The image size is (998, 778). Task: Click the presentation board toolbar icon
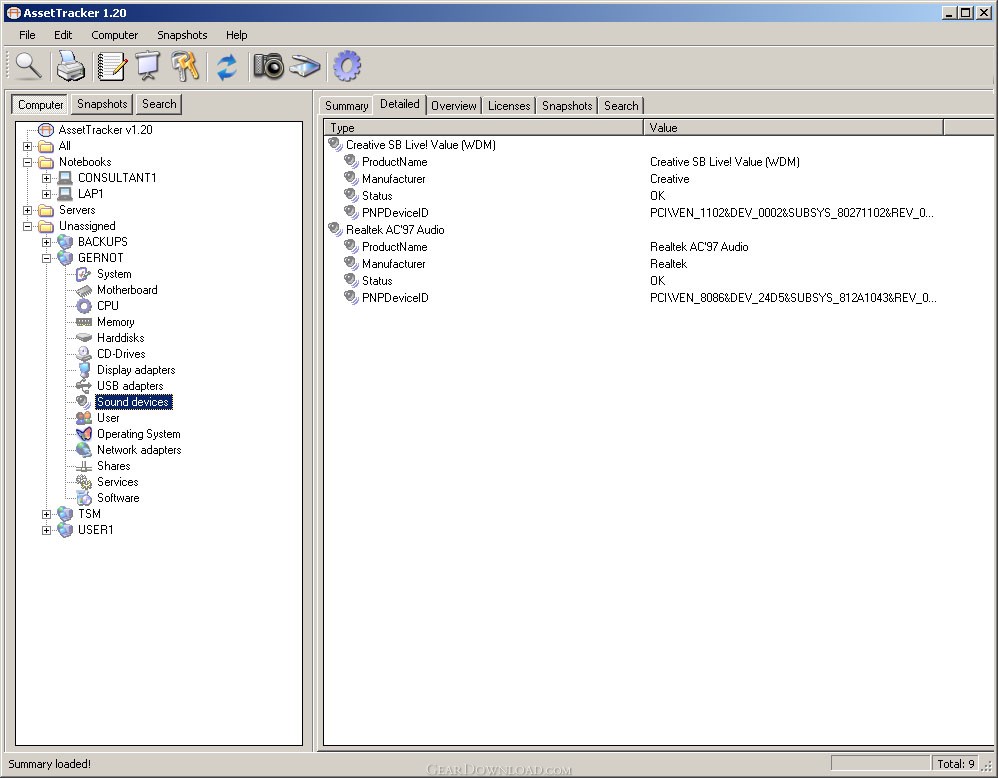(148, 67)
